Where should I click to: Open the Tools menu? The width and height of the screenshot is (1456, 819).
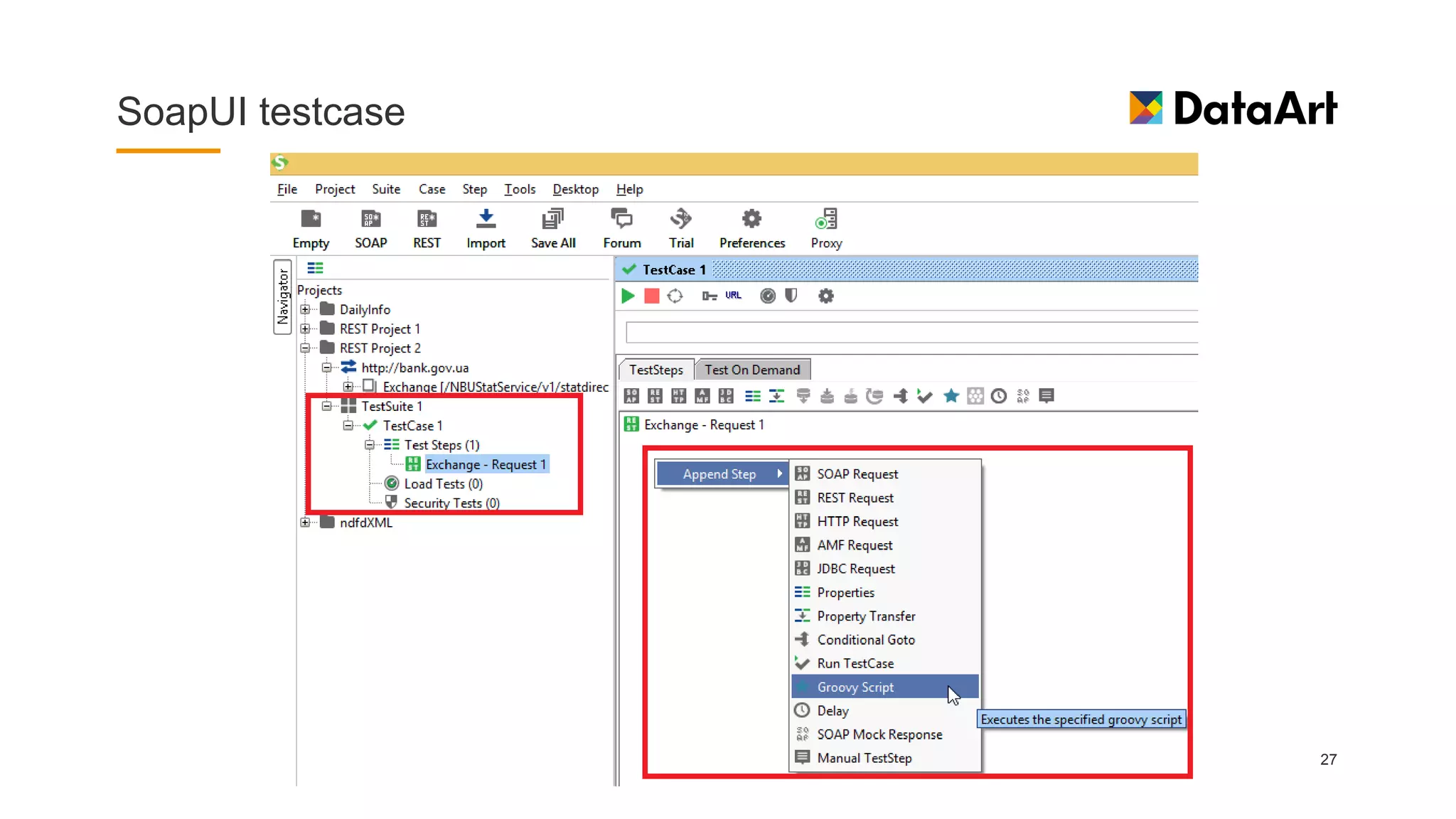tap(520, 189)
